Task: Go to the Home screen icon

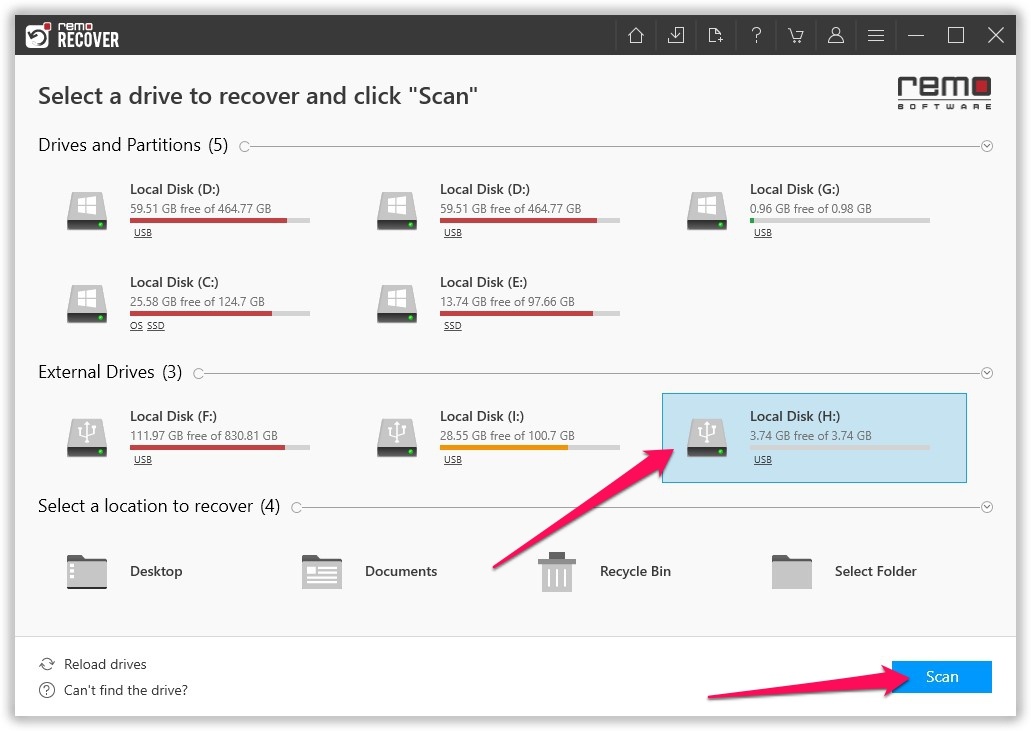Action: [x=635, y=35]
